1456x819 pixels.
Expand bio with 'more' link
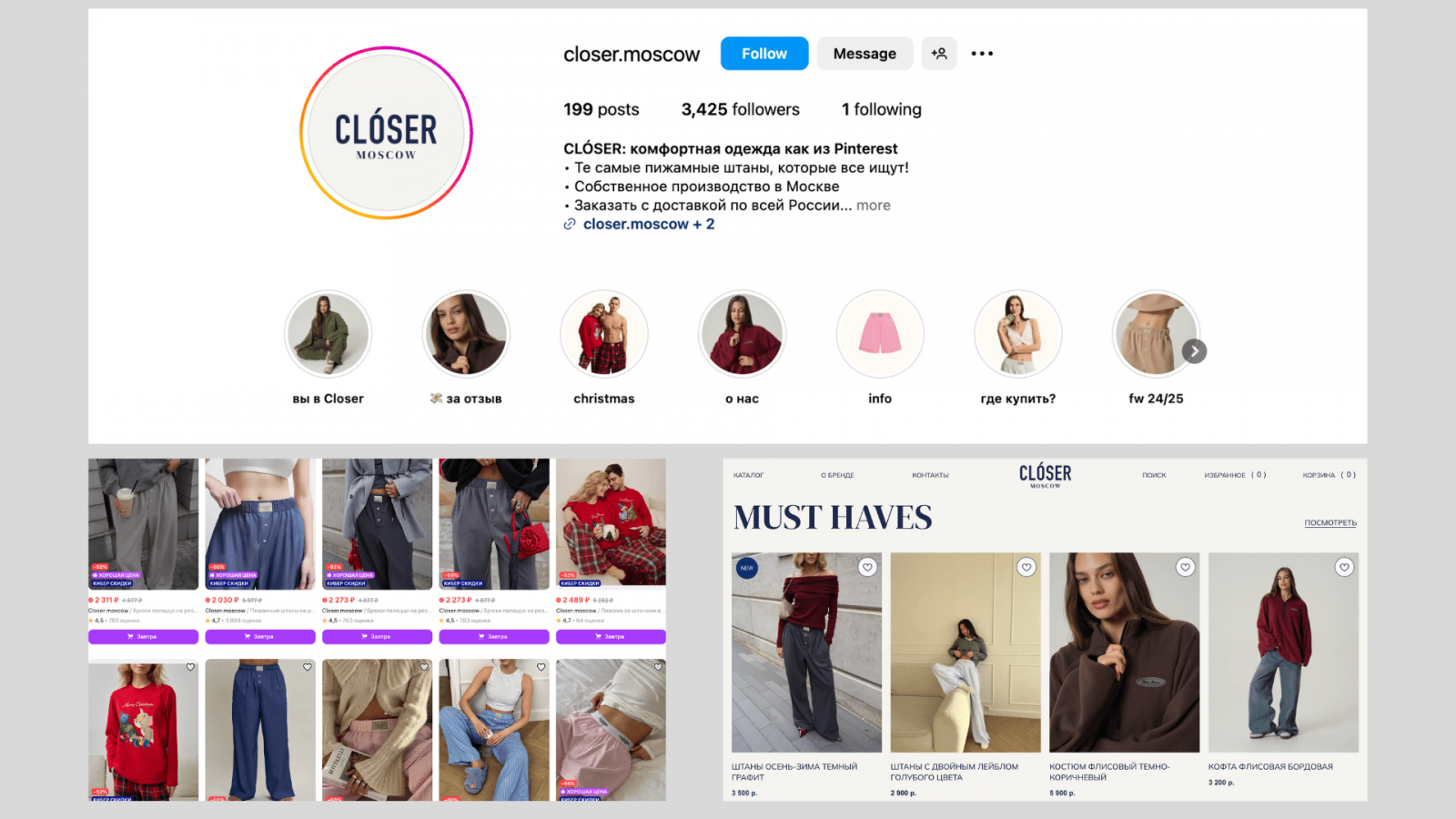click(x=874, y=206)
